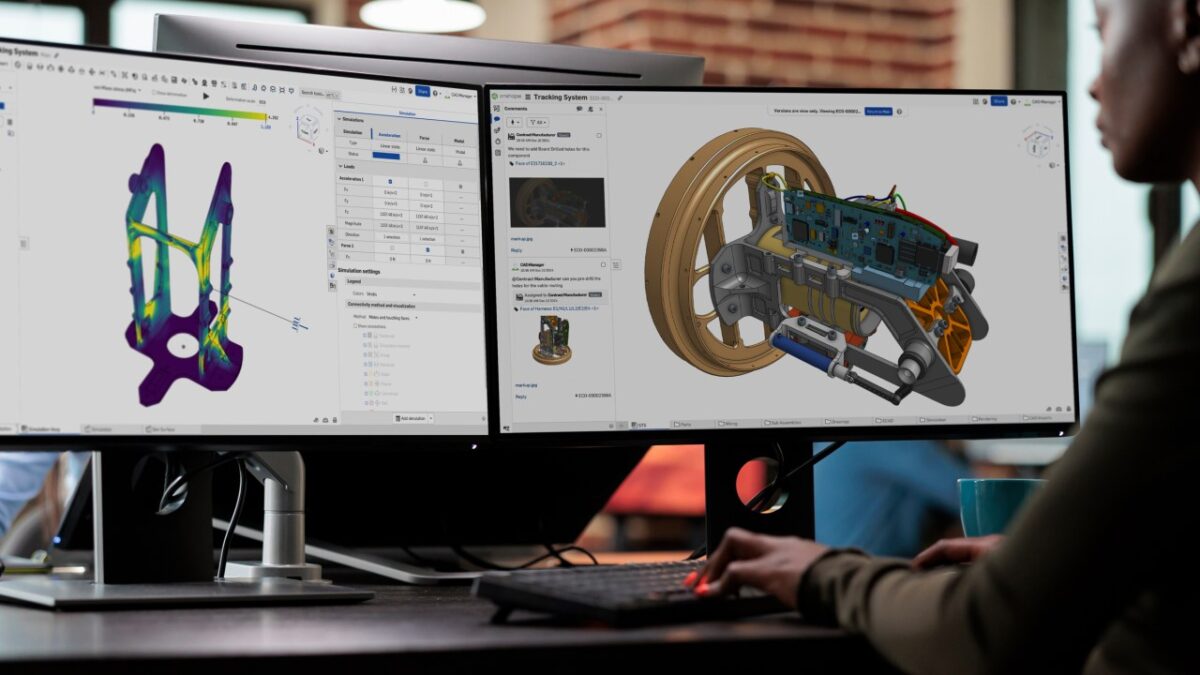Open CAD Manager user menu on right monitor
The width and height of the screenshot is (1200, 675).
1042,102
